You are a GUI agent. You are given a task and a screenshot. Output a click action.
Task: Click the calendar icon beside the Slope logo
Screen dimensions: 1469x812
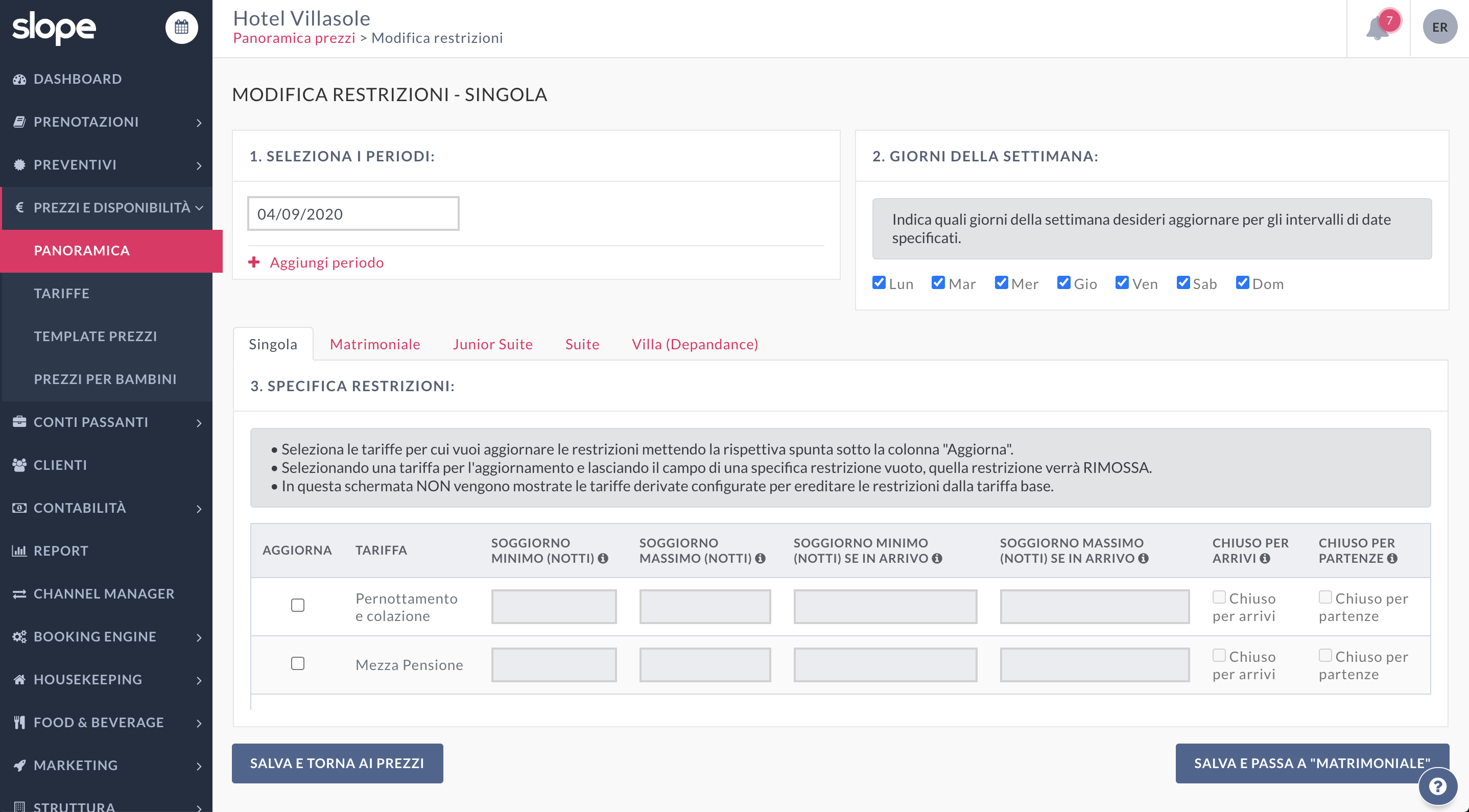tap(181, 27)
